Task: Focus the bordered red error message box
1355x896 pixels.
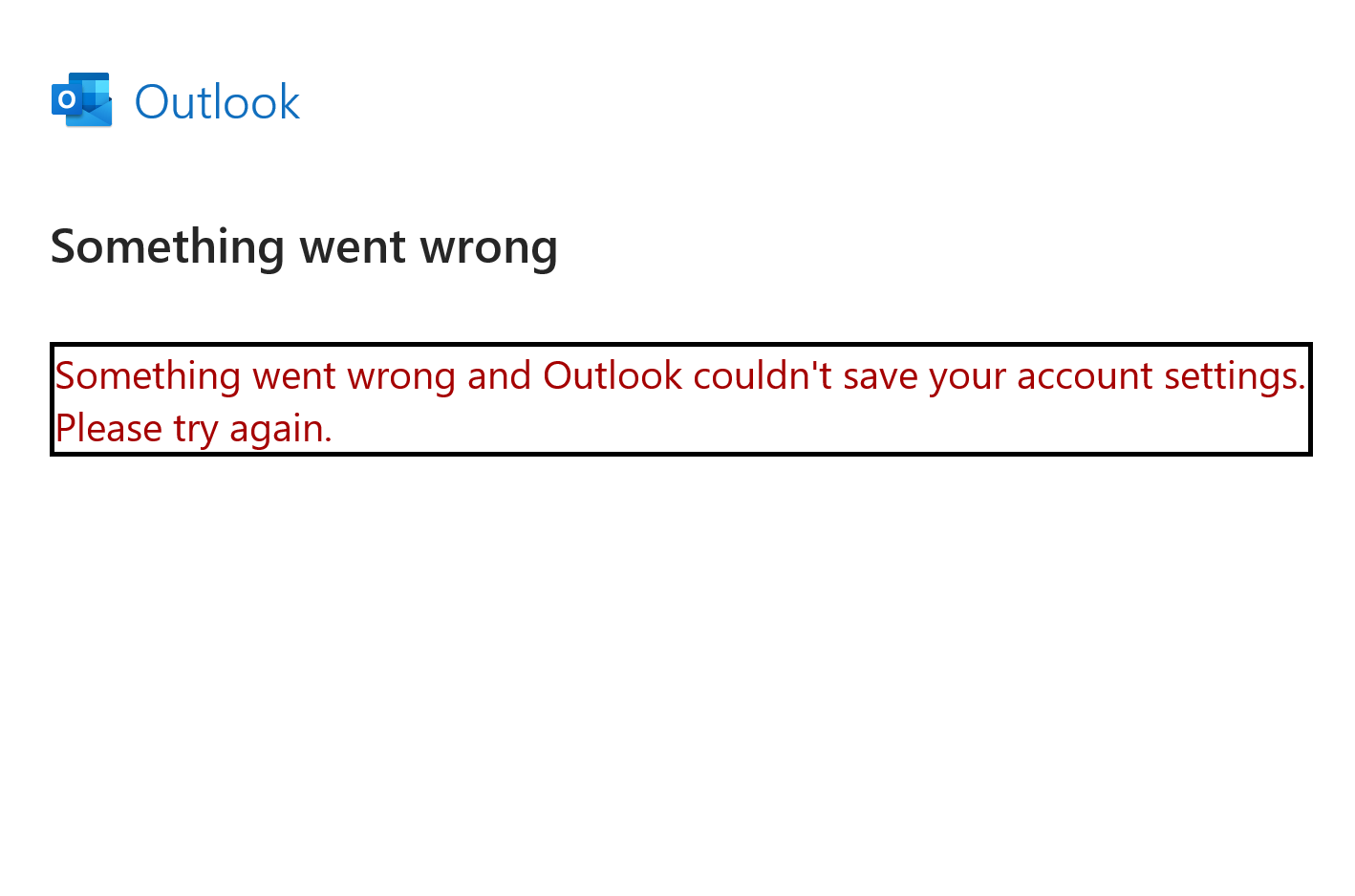Action: 680,399
